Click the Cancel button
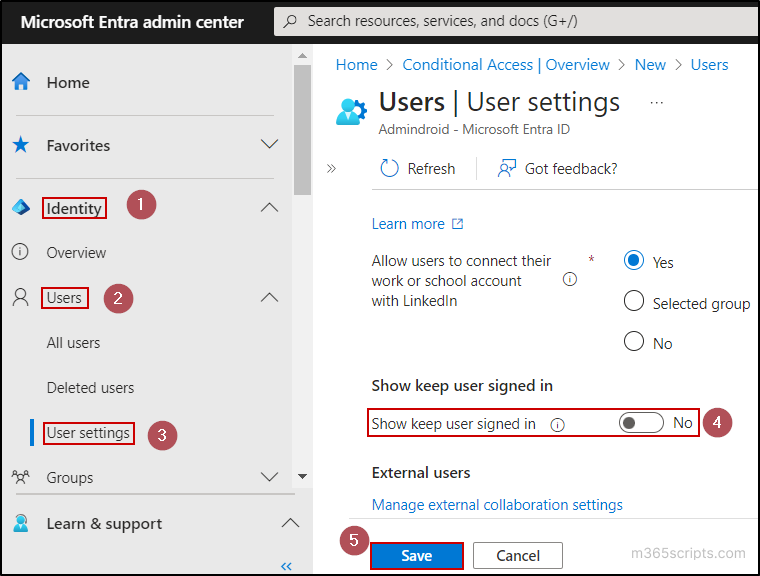Viewport: 760px width, 576px height. 518,556
